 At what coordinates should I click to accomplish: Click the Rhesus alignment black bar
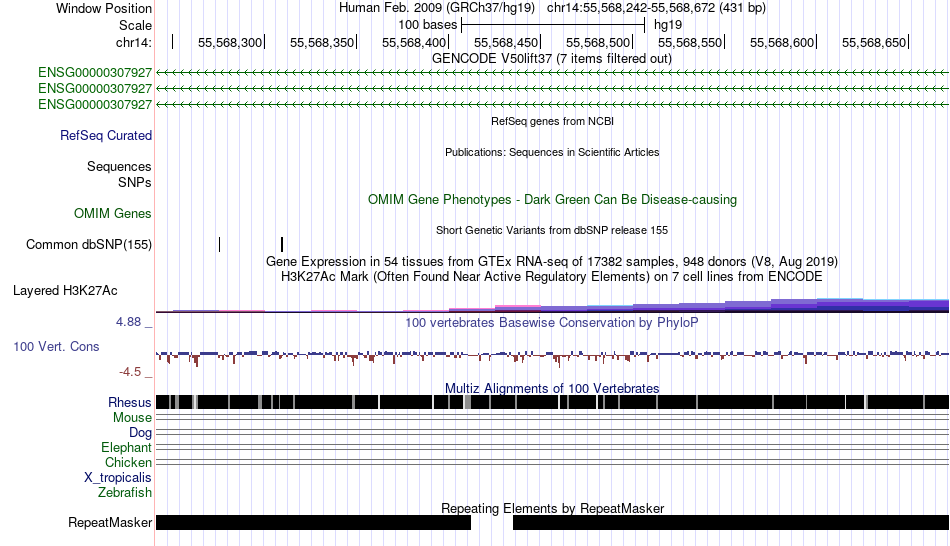tap(552, 402)
